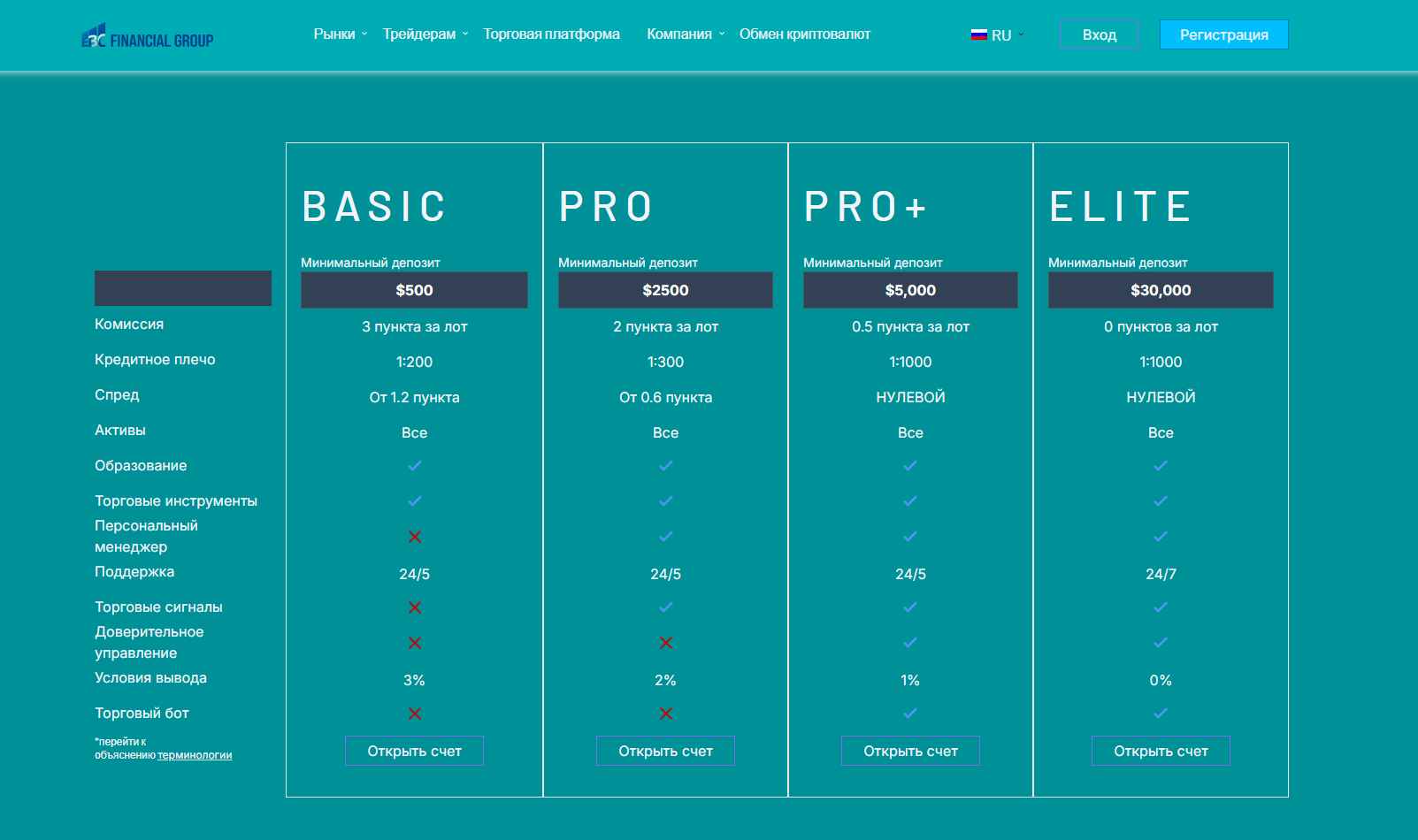Click the Russian flag language icon
The width and height of the screenshot is (1418, 840).
[x=978, y=35]
